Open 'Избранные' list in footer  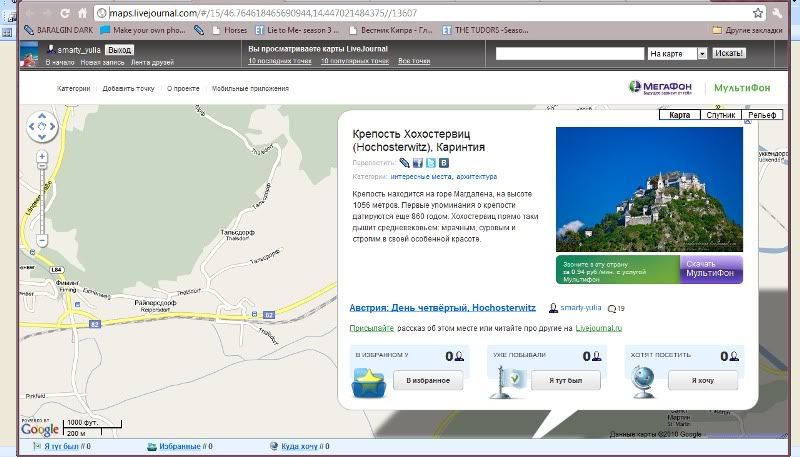pyautogui.click(x=179, y=446)
